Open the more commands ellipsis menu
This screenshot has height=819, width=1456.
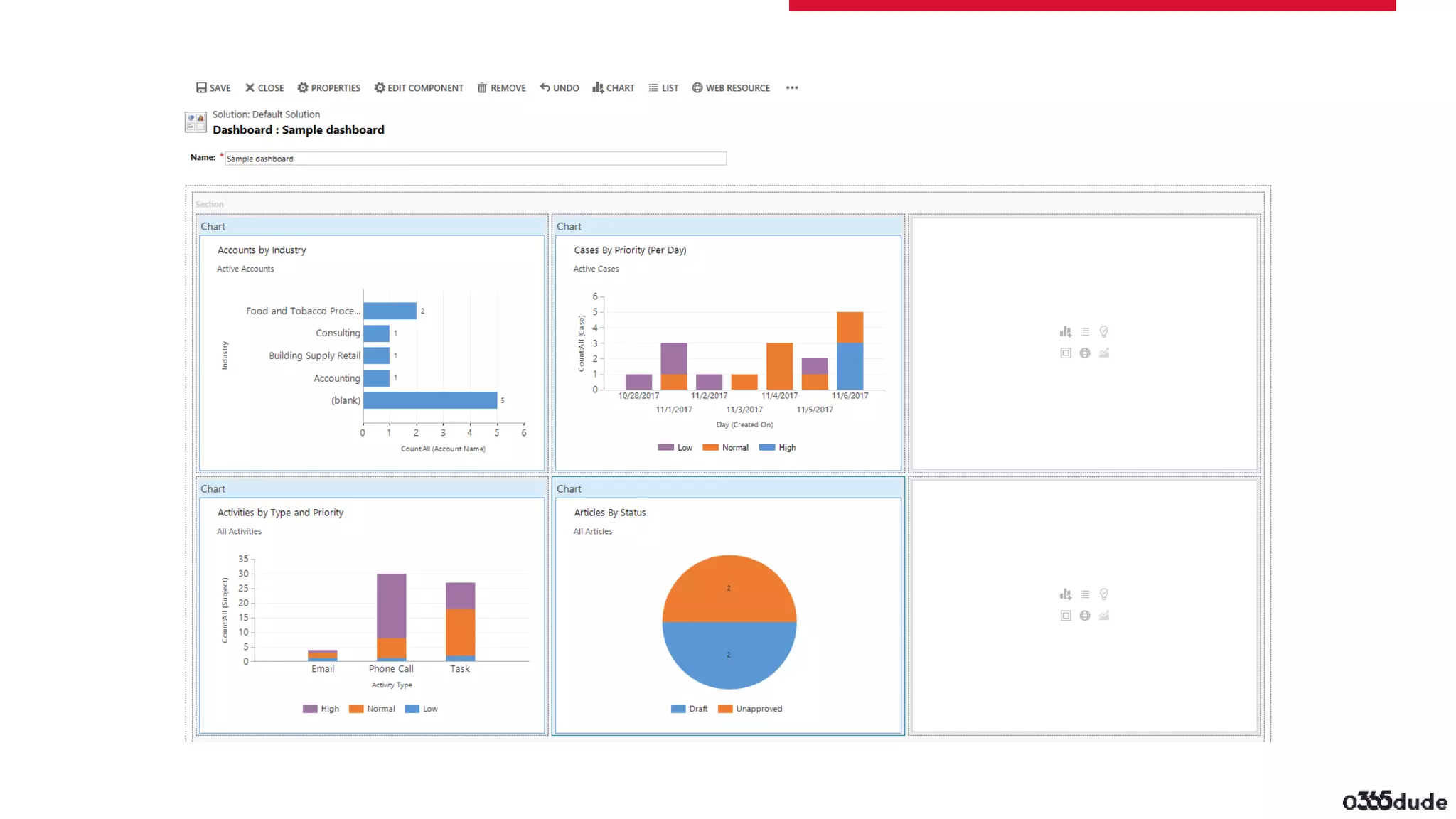(x=792, y=88)
